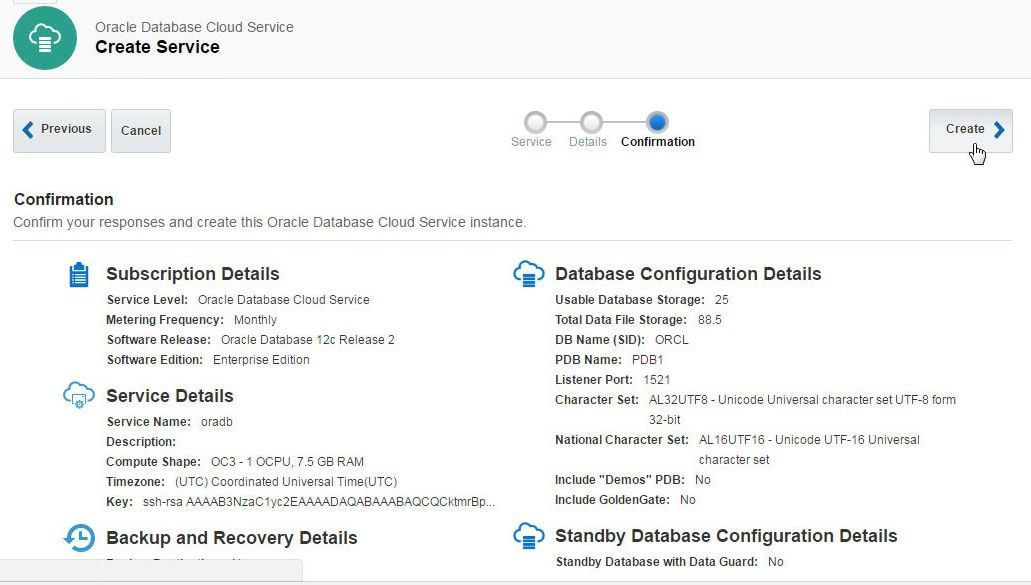Click Create to provision the service
This screenshot has height=585, width=1031.
pos(971,131)
